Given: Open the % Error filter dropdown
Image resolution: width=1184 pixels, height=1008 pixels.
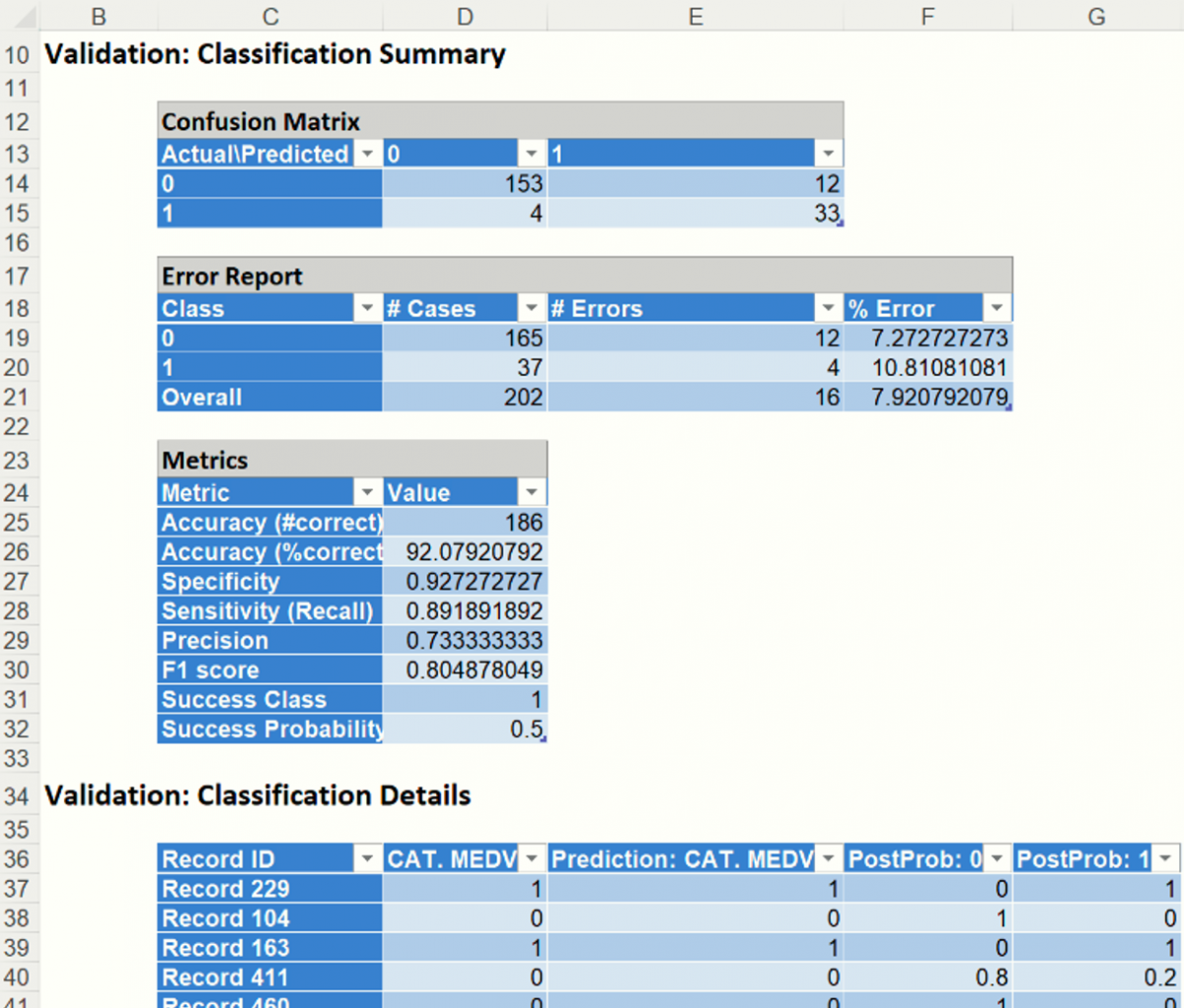Looking at the screenshot, I should click(997, 309).
